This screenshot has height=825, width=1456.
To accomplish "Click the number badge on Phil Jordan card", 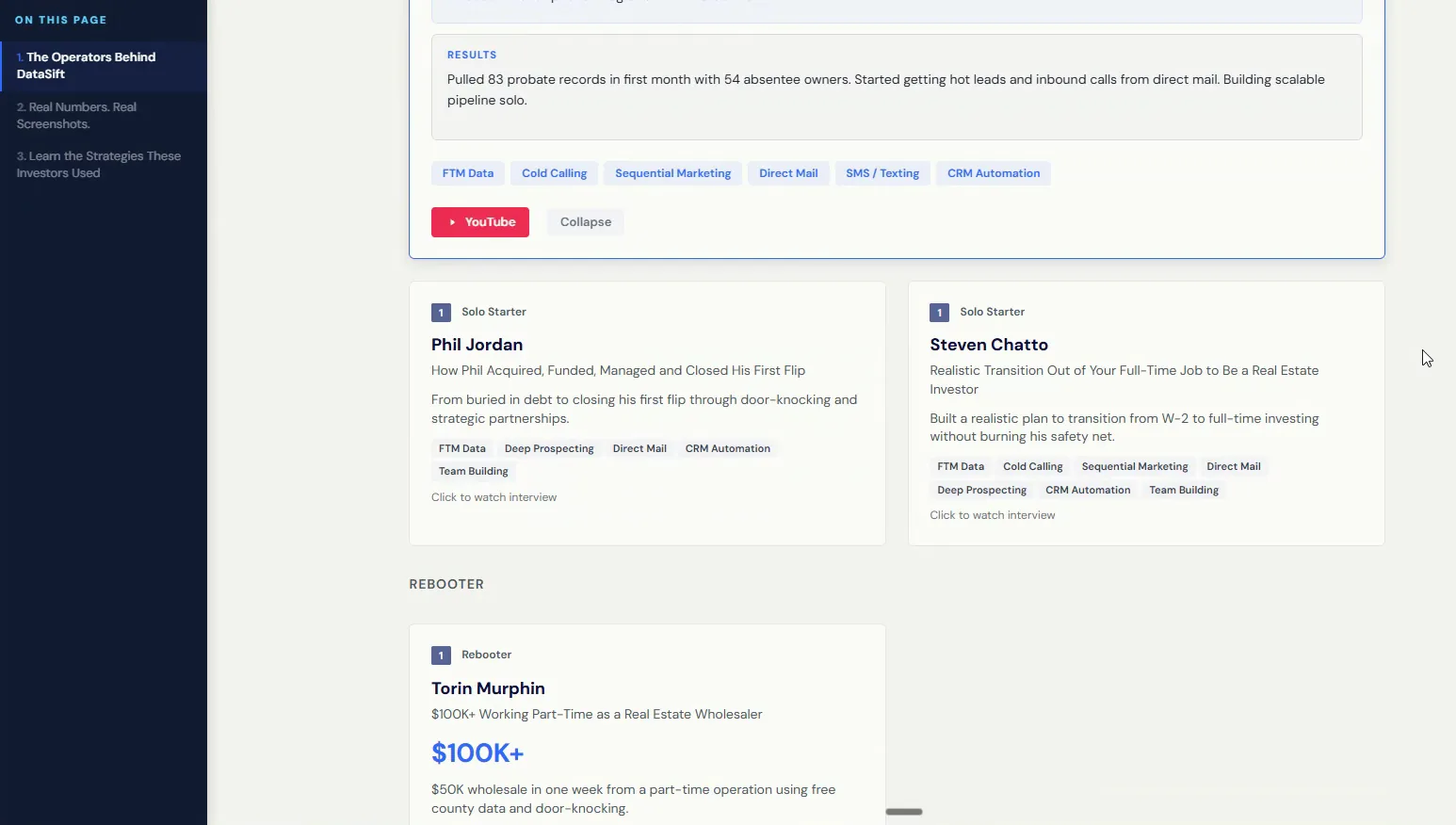I will click(441, 313).
